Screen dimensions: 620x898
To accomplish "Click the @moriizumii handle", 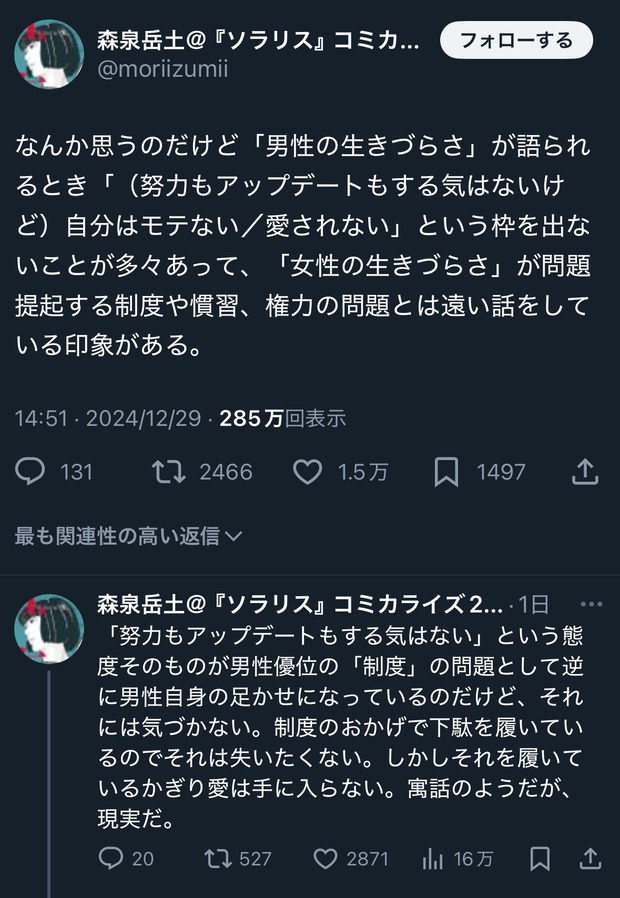I will pyautogui.click(x=162, y=70).
